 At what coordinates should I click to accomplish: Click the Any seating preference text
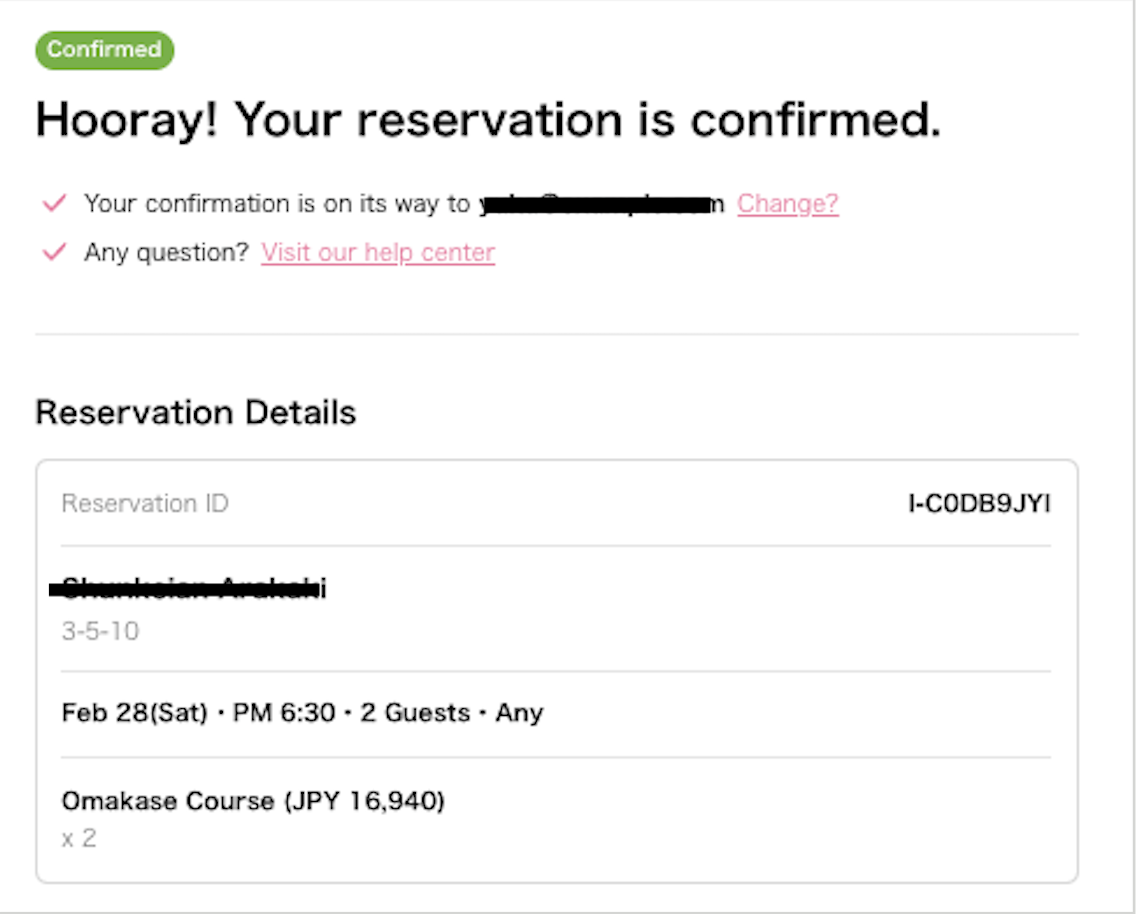pos(519,713)
